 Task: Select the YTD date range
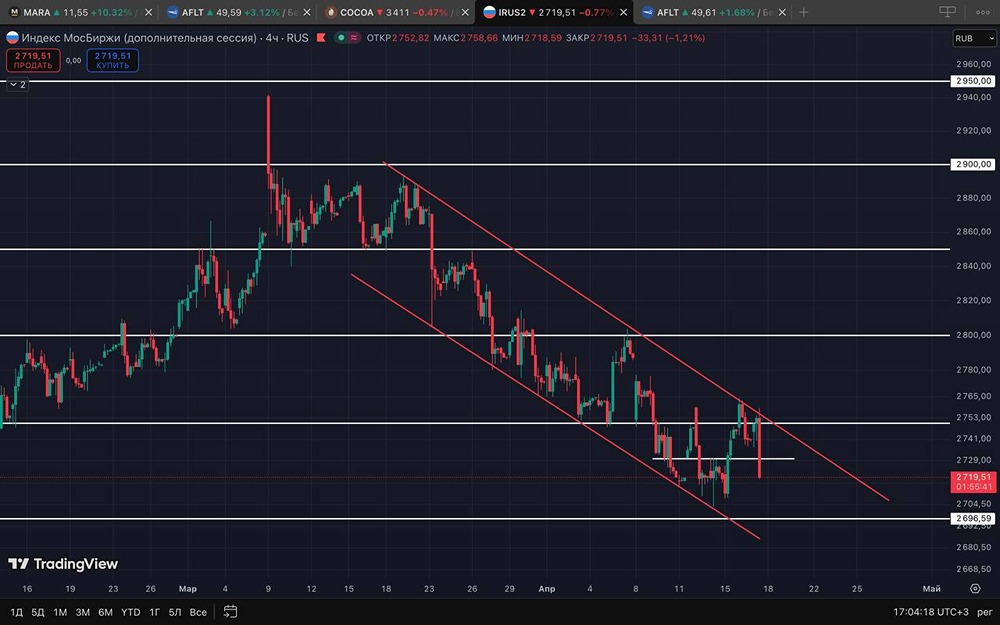pos(131,612)
